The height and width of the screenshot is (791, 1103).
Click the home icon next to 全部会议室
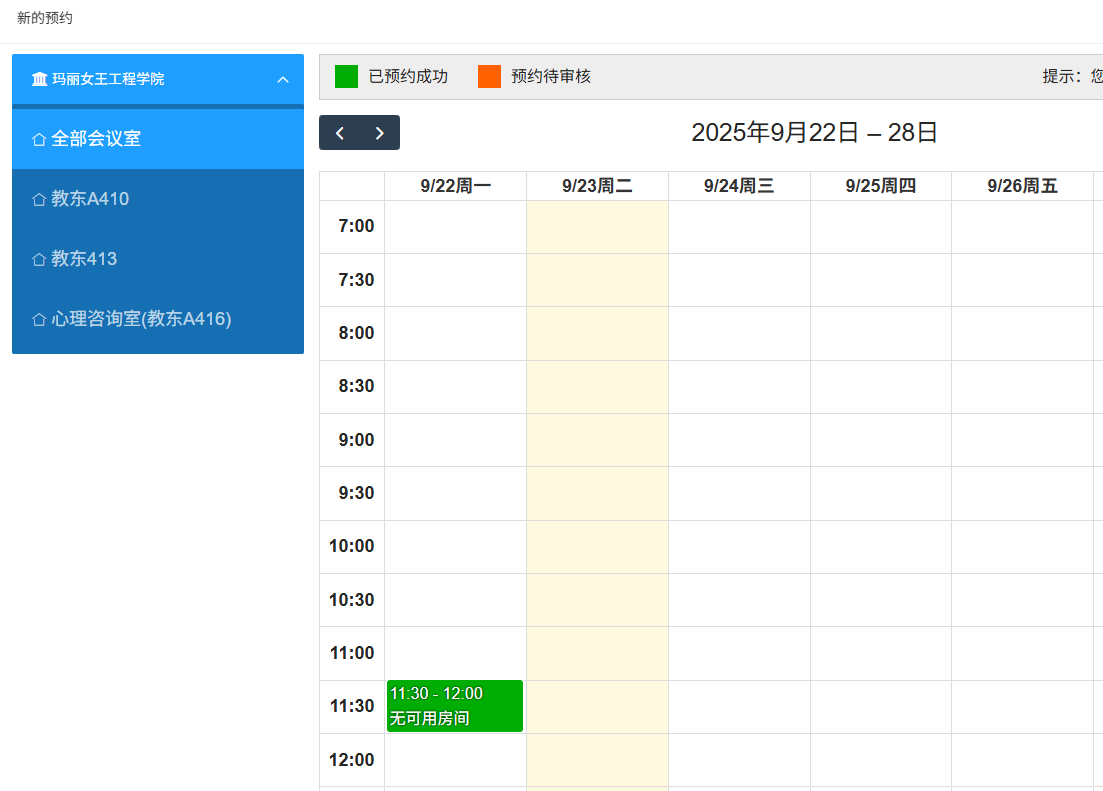pyautogui.click(x=39, y=139)
